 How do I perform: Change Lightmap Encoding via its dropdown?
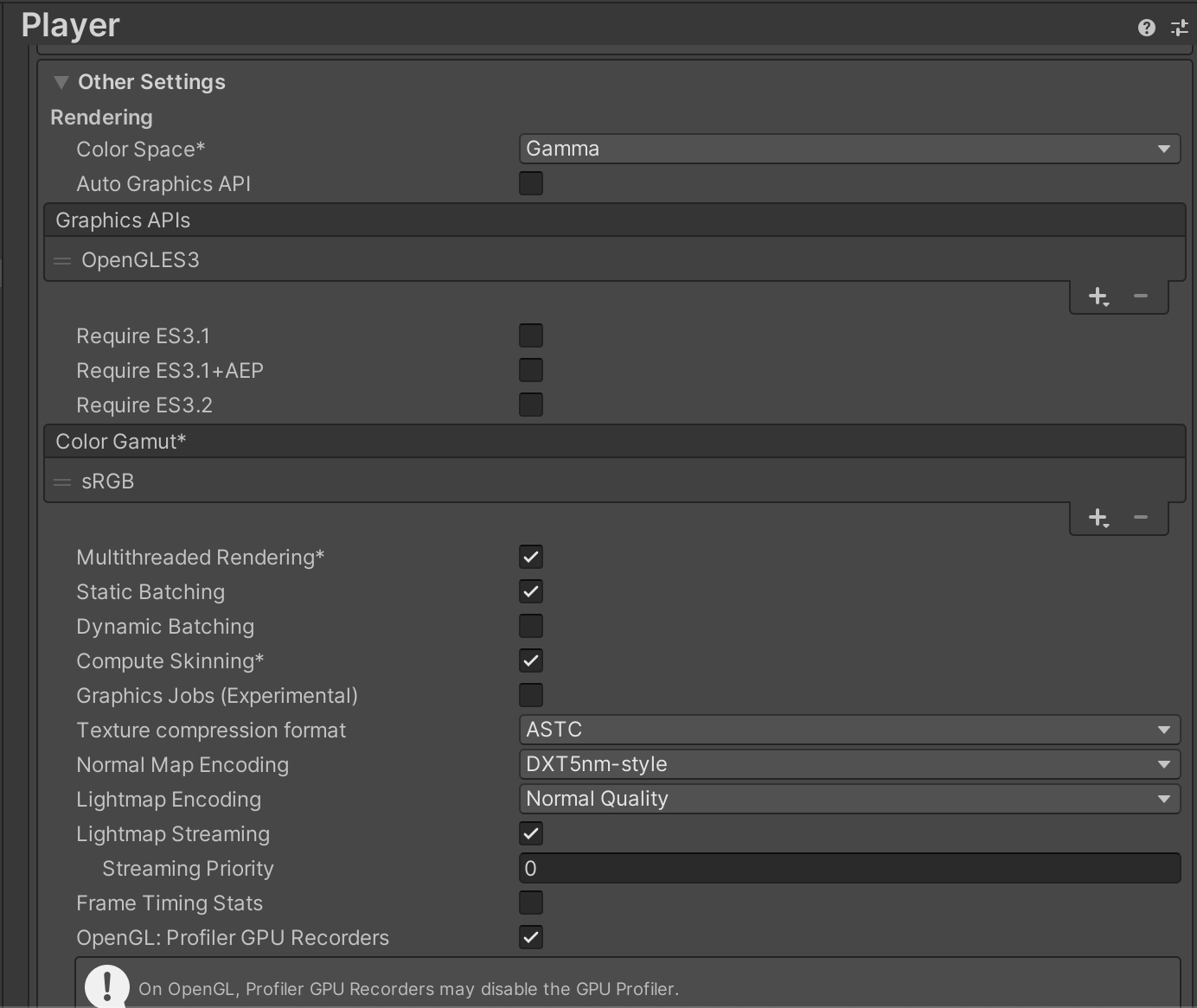(848, 799)
